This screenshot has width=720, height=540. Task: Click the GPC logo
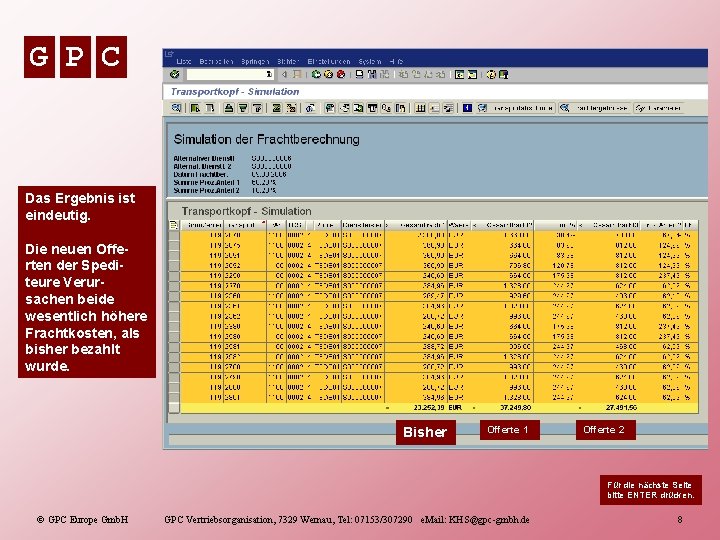pos(75,57)
